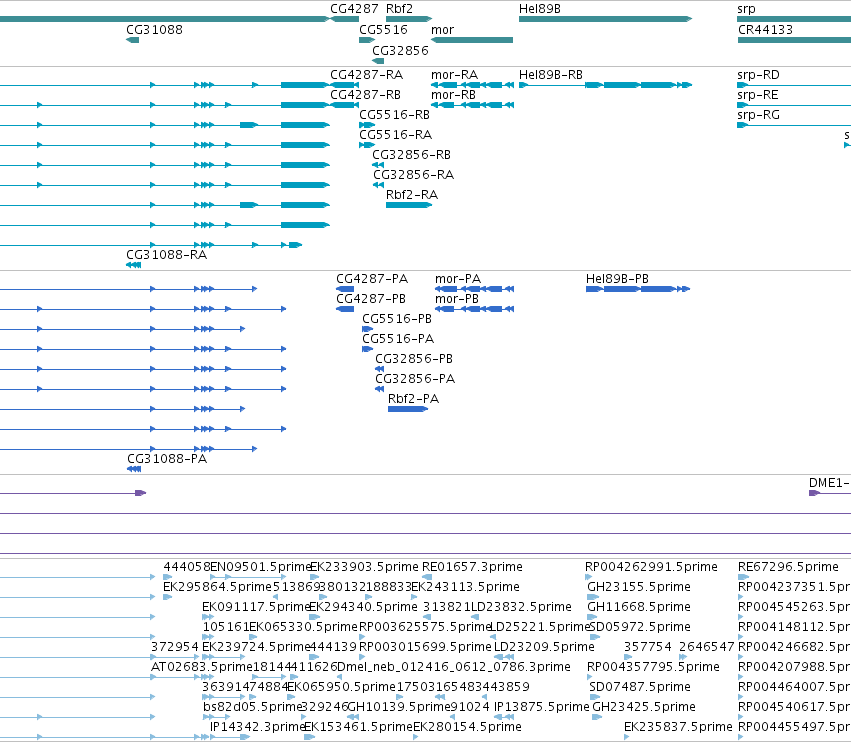Click the RE67296.5prime EST label
Image resolution: width=851 pixels, height=742 pixels.
[788, 567]
